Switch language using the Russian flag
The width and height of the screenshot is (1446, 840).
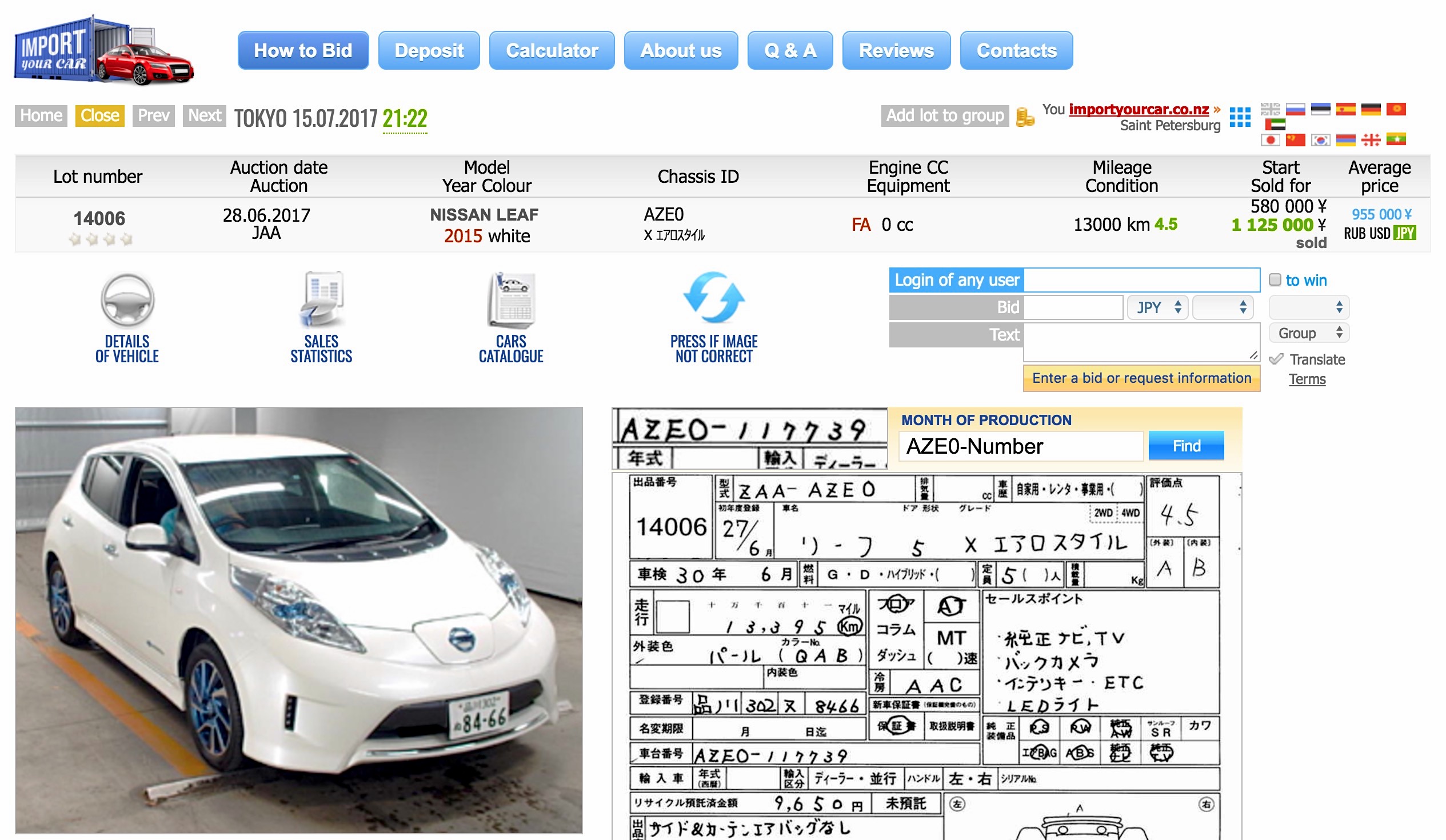pos(1296,109)
